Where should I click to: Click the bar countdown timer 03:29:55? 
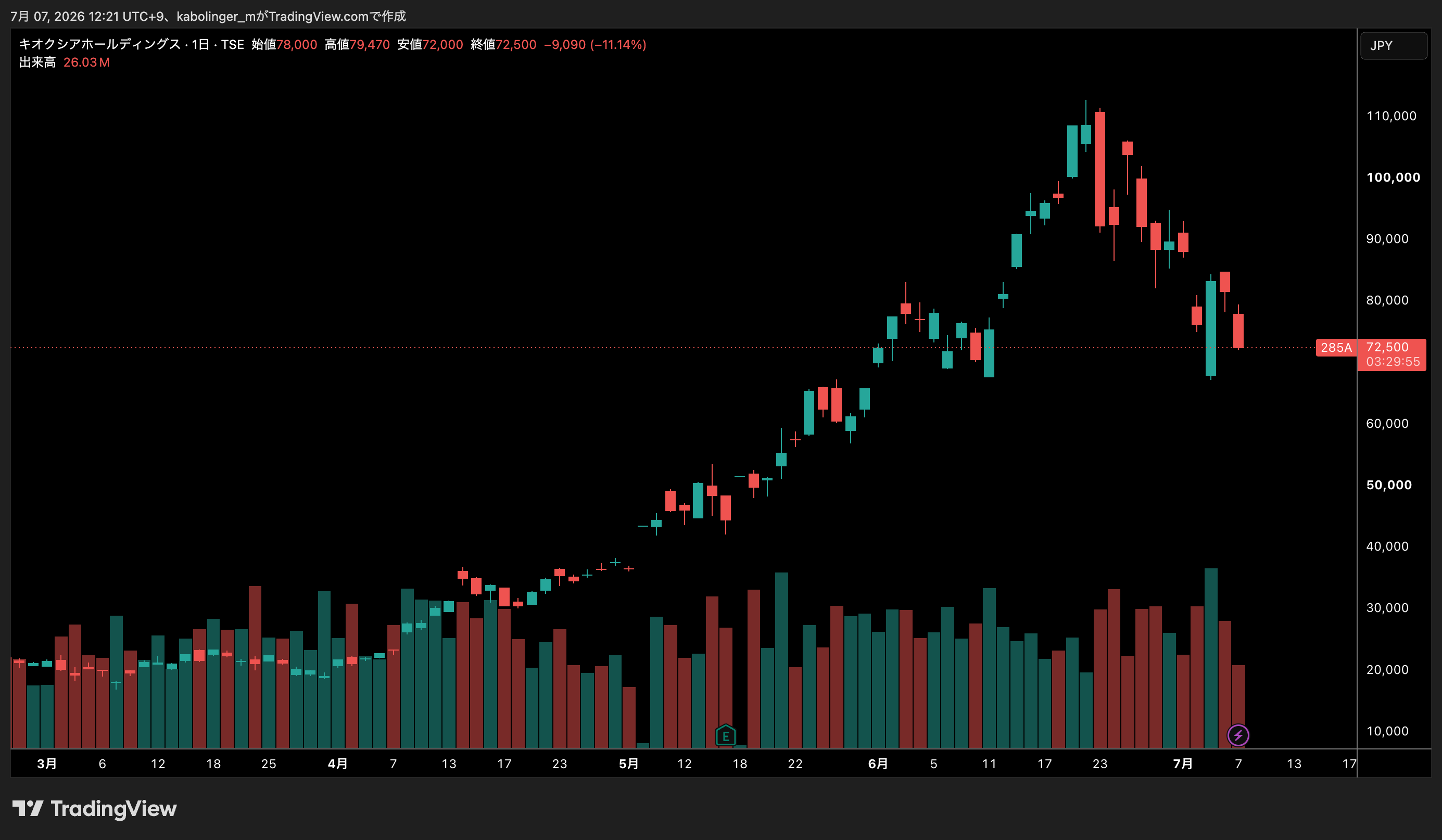click(x=1393, y=362)
